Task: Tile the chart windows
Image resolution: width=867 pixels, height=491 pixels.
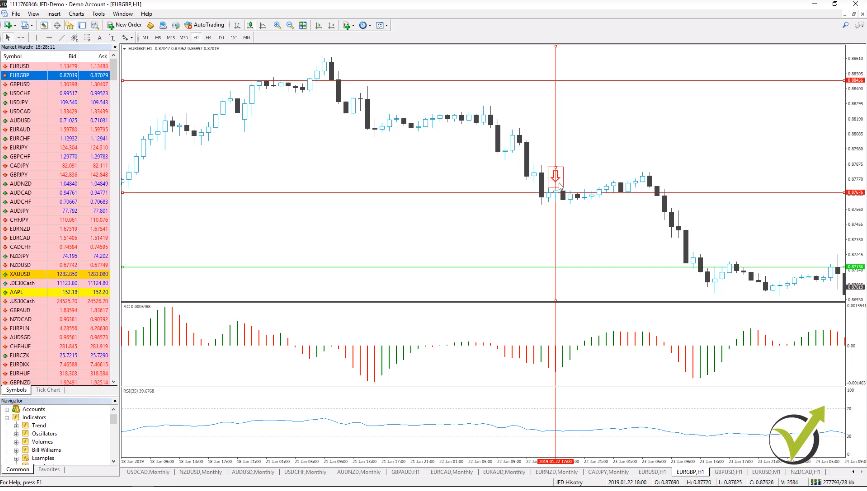Action: click(x=303, y=25)
